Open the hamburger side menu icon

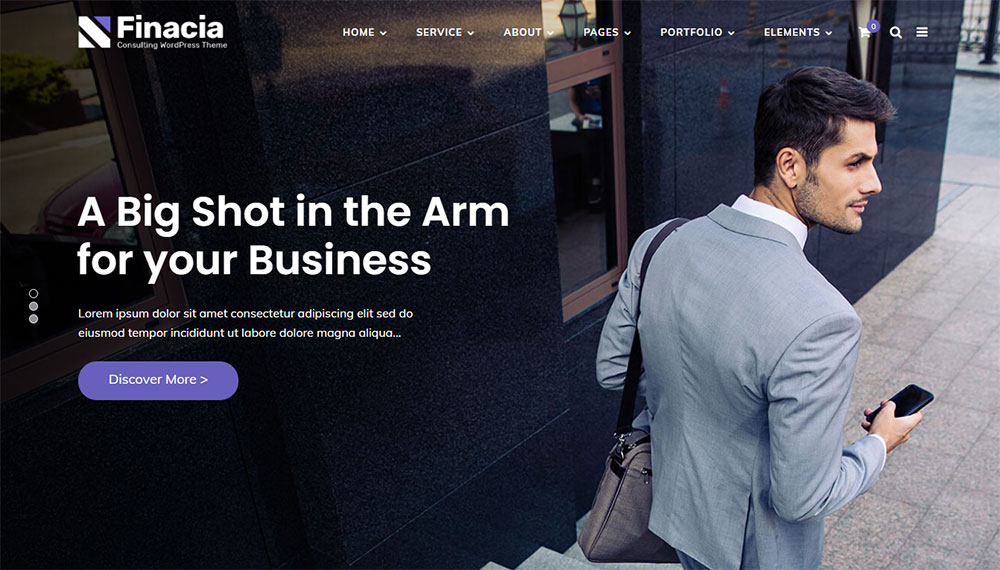click(x=922, y=32)
